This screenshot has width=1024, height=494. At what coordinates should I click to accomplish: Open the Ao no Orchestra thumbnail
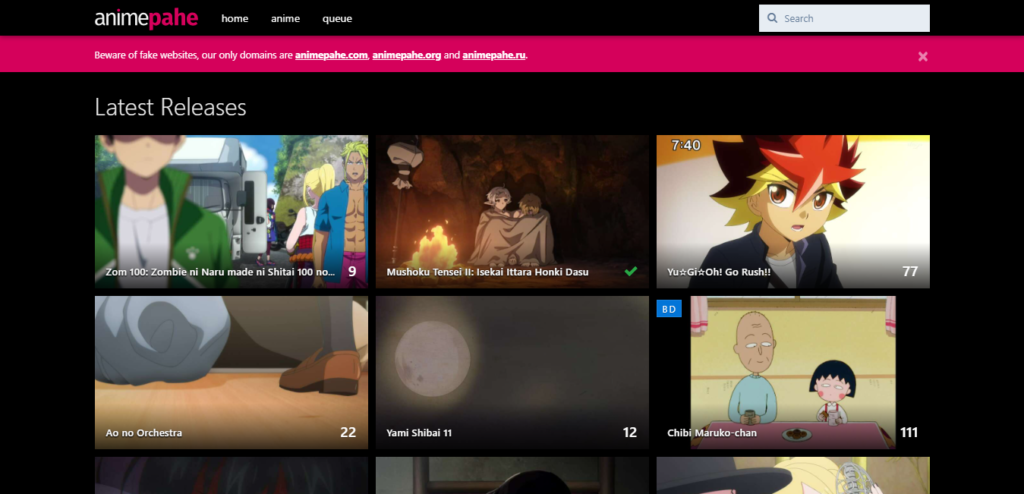231,372
